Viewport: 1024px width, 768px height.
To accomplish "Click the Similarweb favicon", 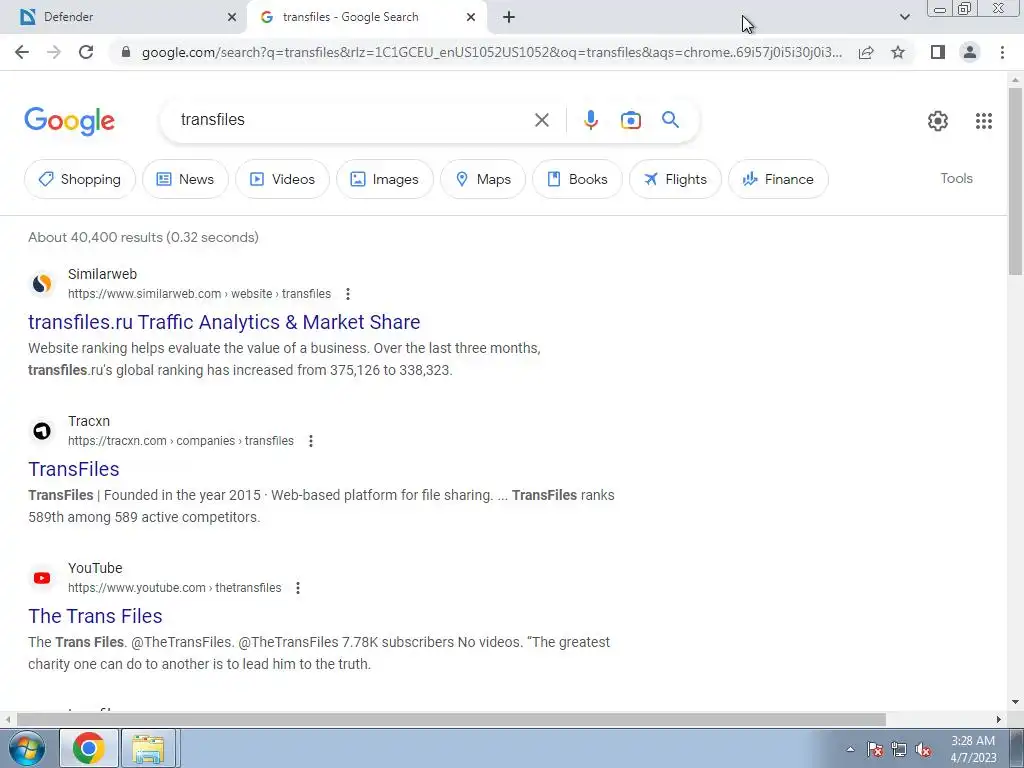I will (42, 283).
